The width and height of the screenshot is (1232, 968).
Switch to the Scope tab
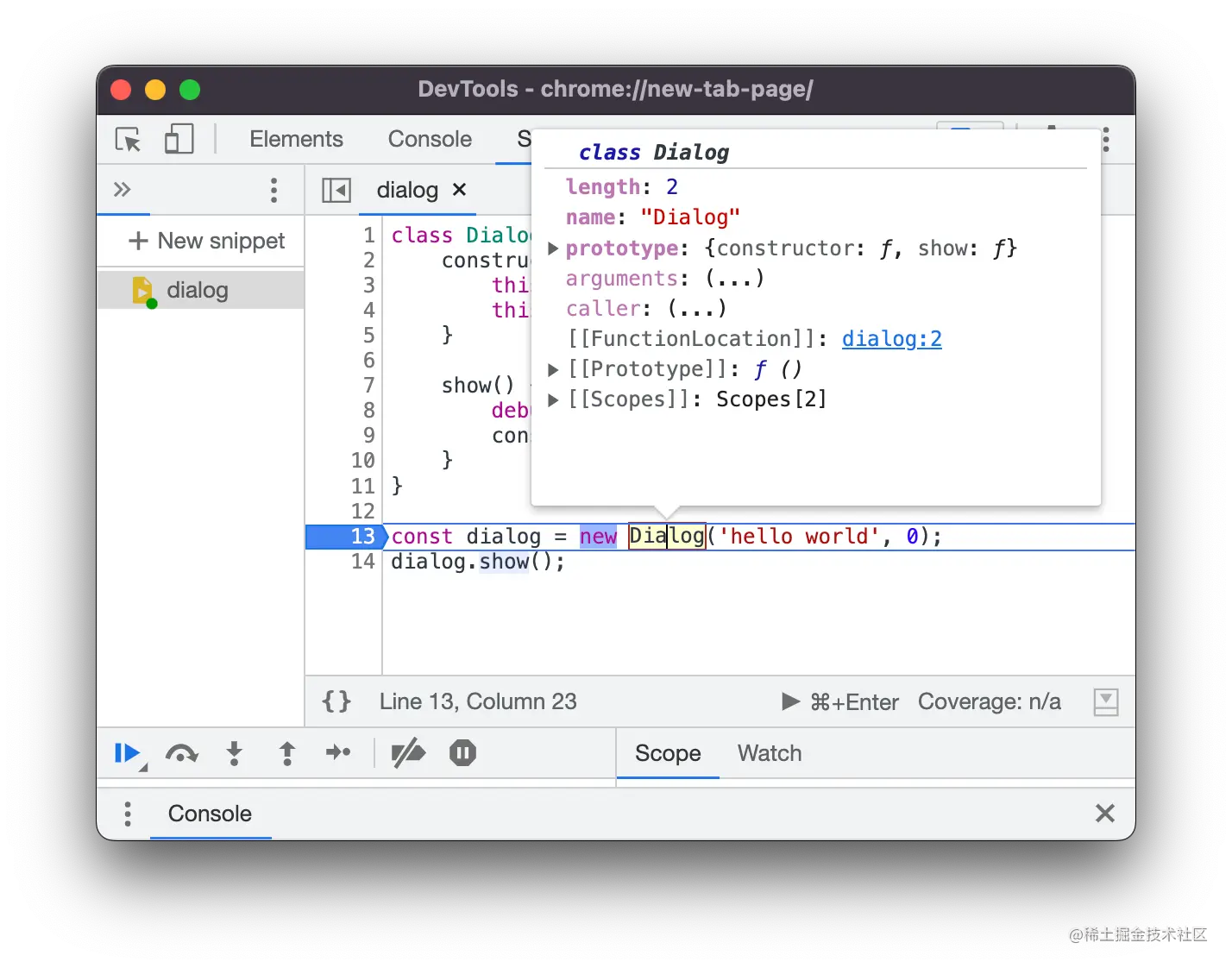pyautogui.click(x=668, y=753)
